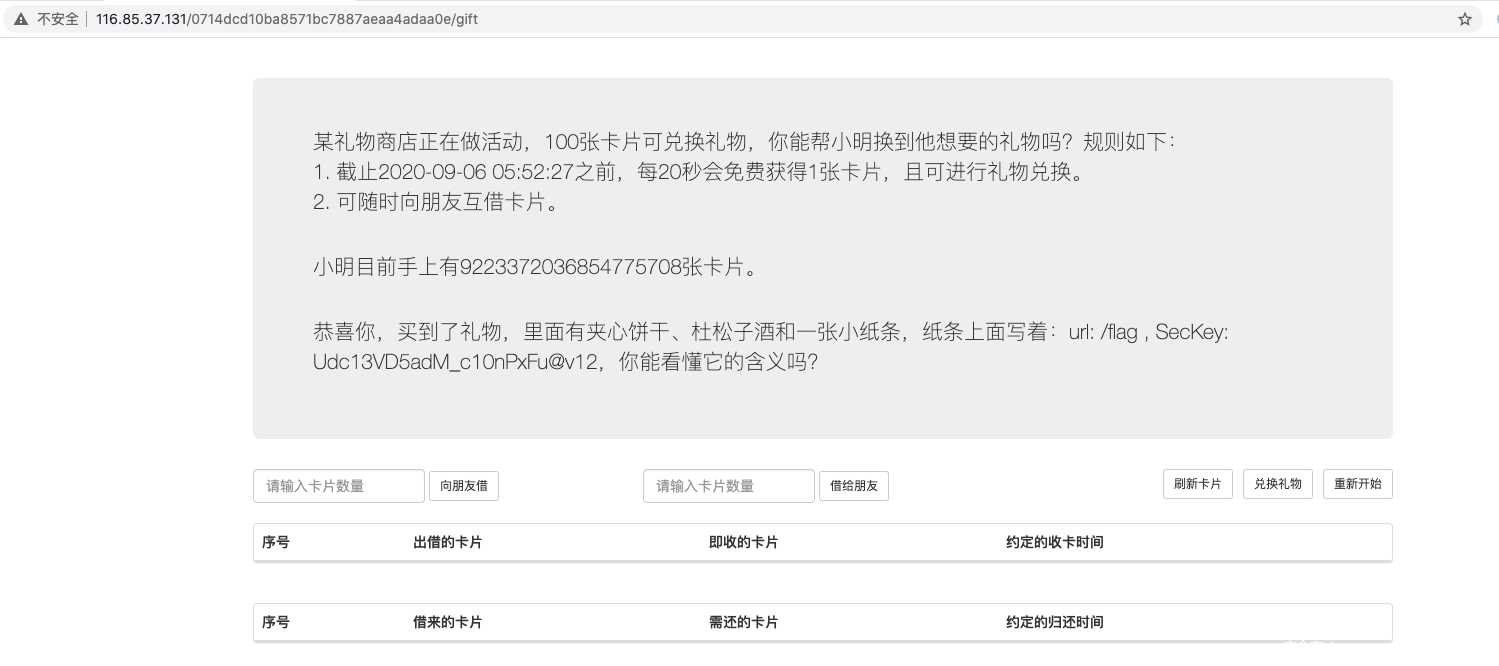Select the 约定的收卡时间 column header
This screenshot has width=1499, height=666.
1054,542
